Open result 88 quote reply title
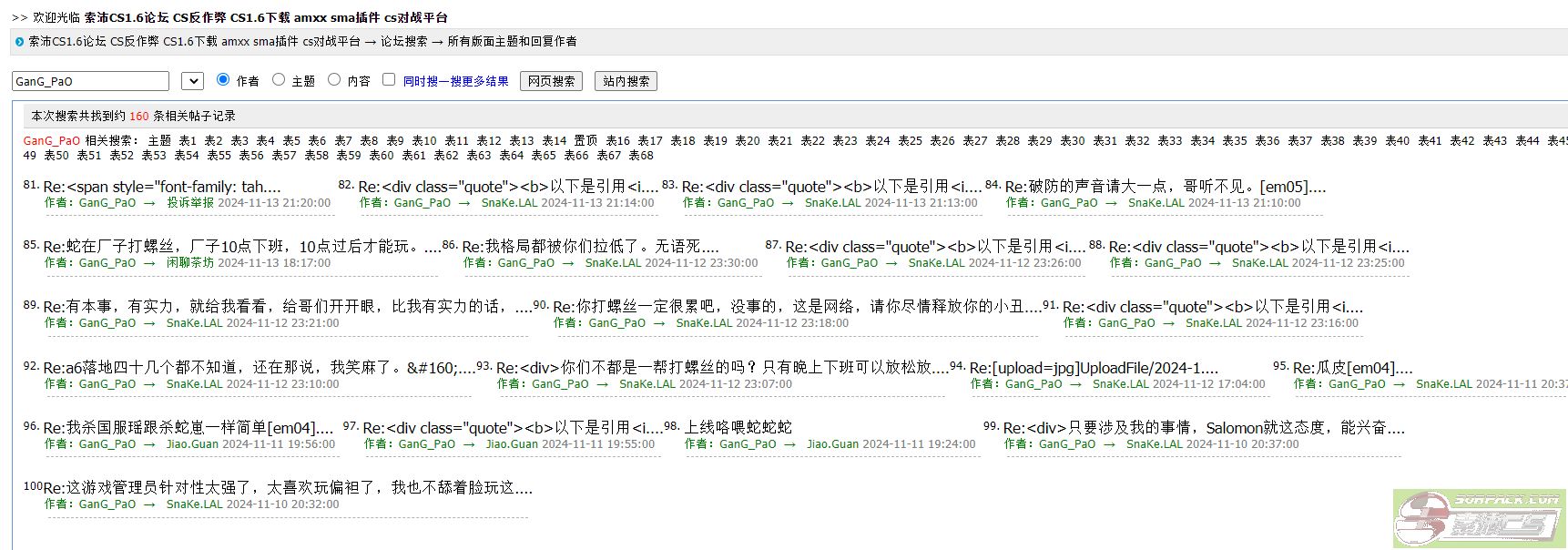Screen dimensions: 1568x550 [x=1259, y=247]
